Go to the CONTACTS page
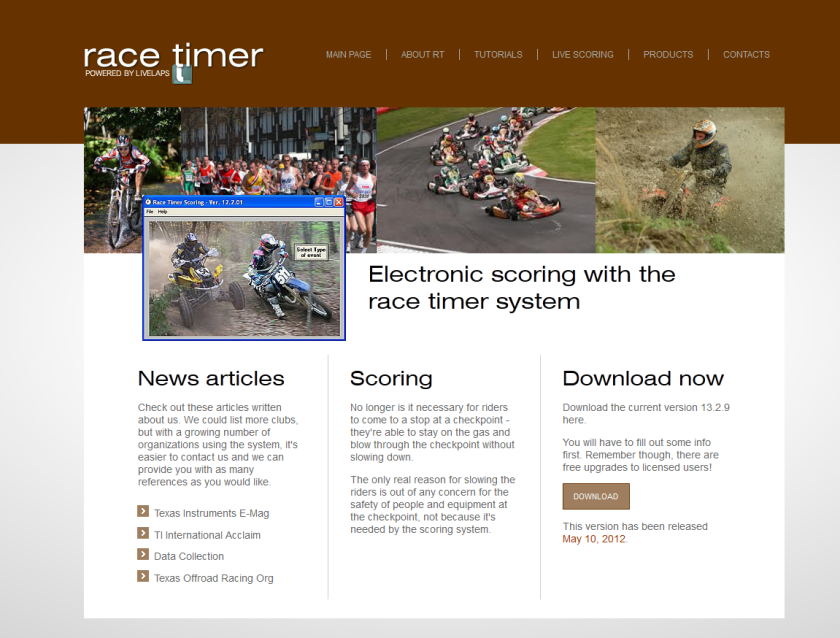Image resolution: width=840 pixels, height=638 pixels. tap(746, 55)
